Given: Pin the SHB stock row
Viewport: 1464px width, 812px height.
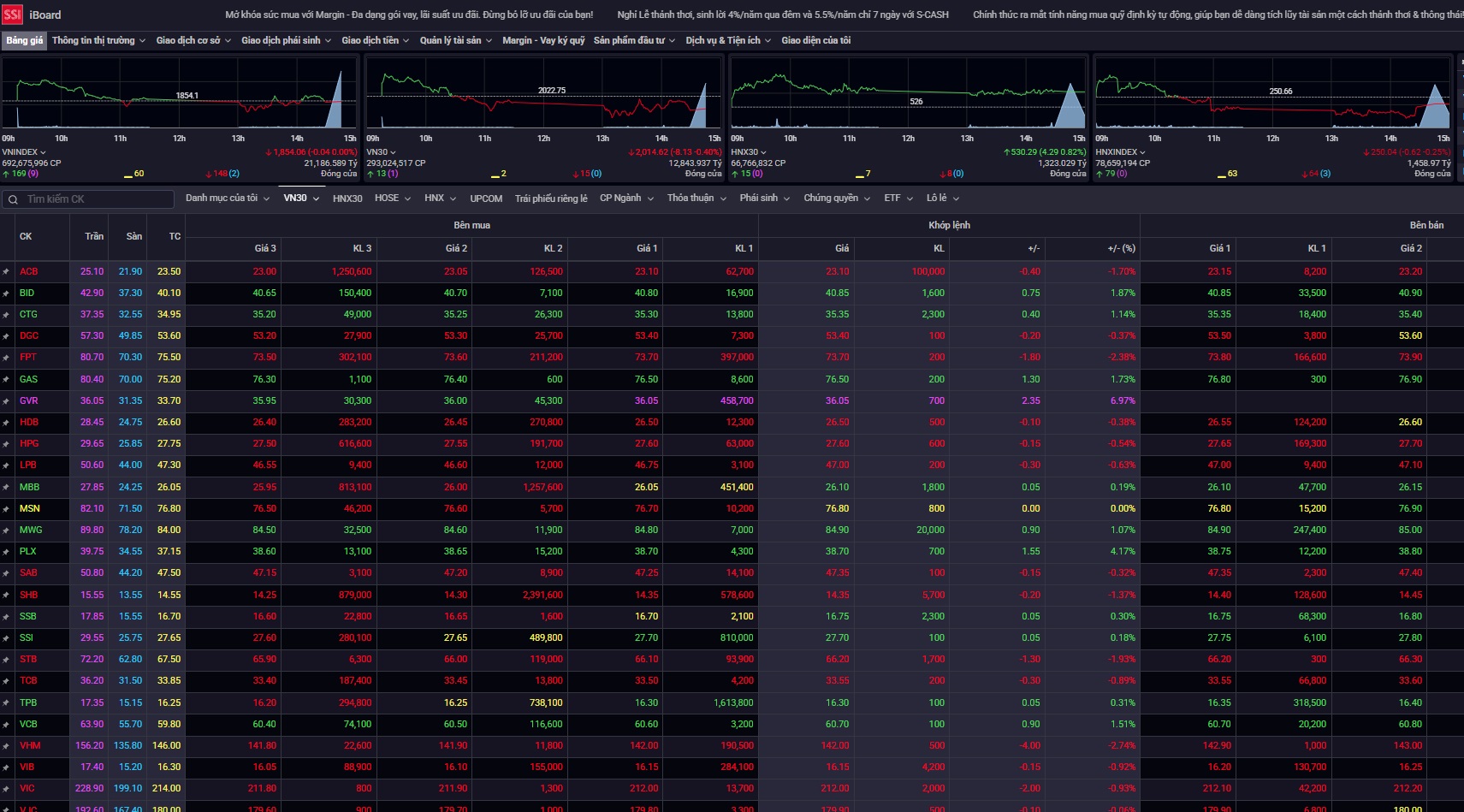Looking at the screenshot, I should pos(6,596).
